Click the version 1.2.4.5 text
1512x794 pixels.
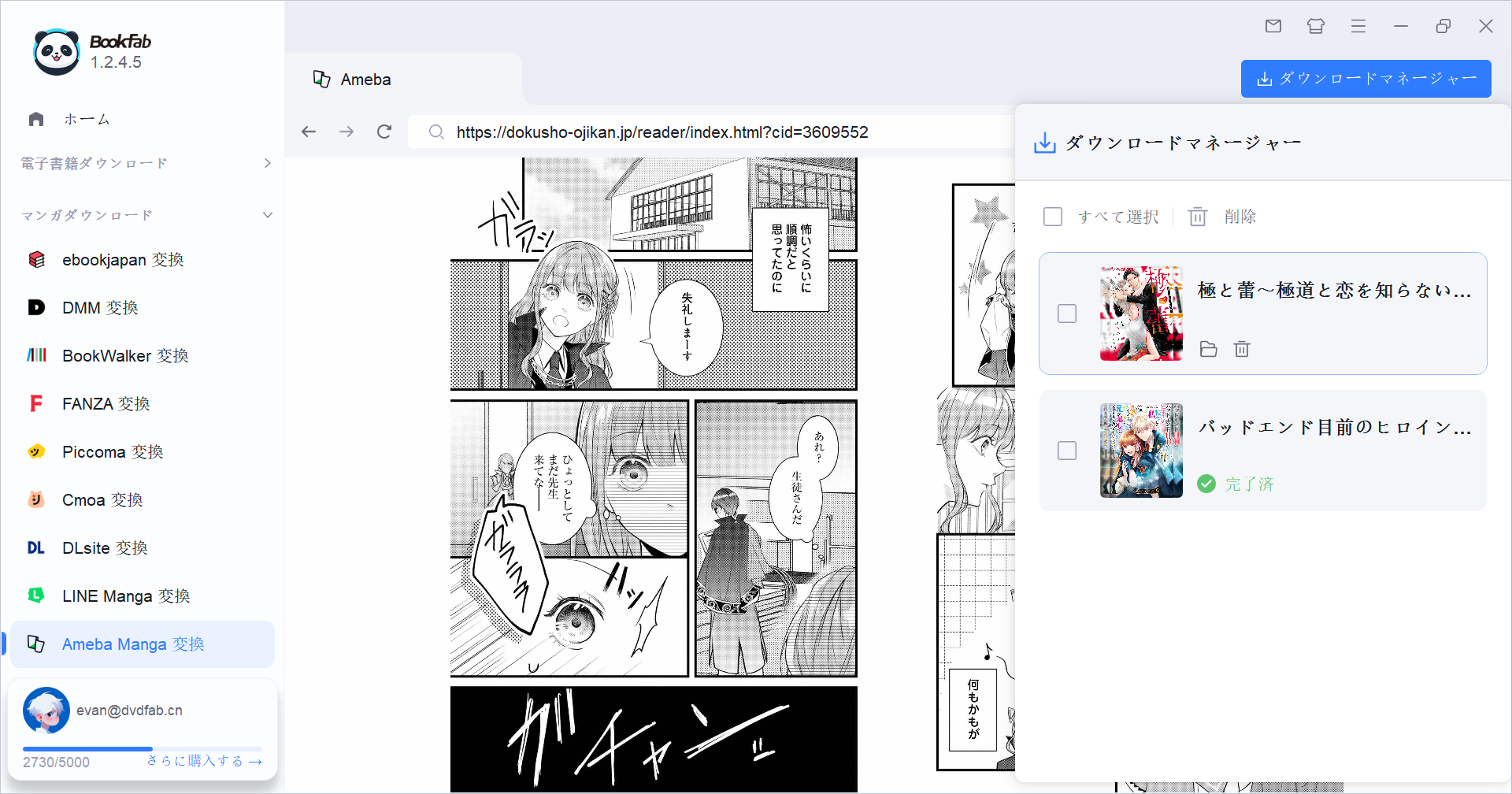116,62
